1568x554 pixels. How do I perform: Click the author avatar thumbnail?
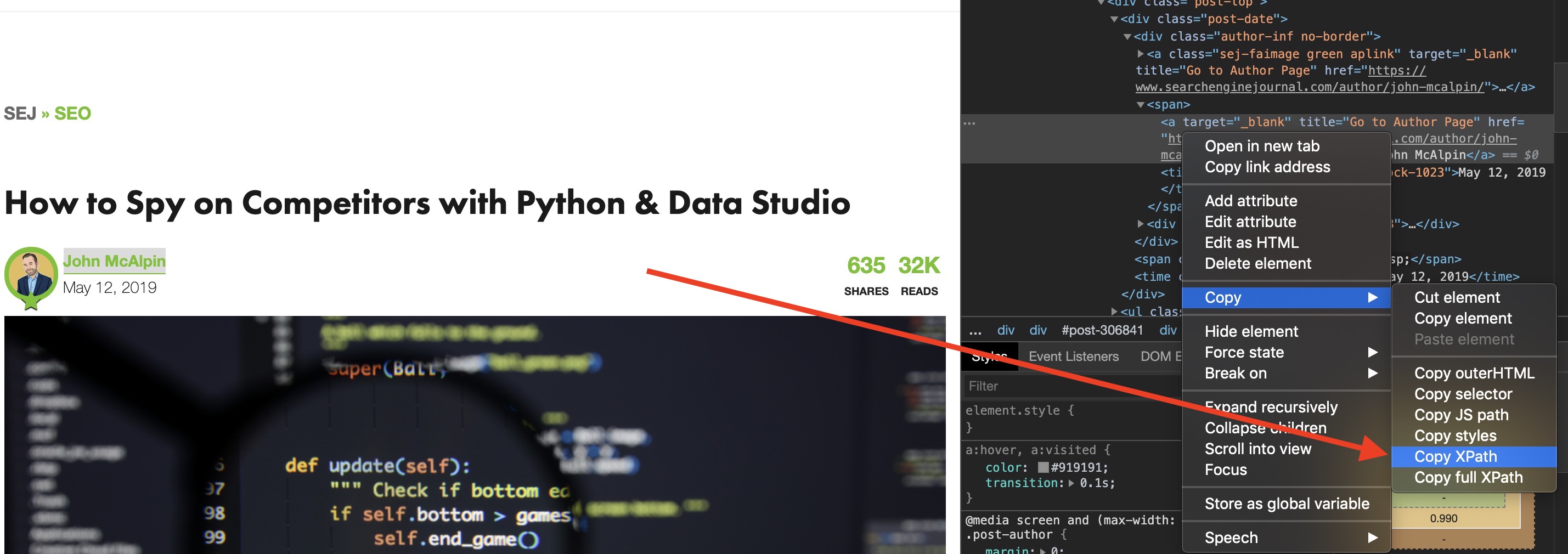tap(32, 275)
